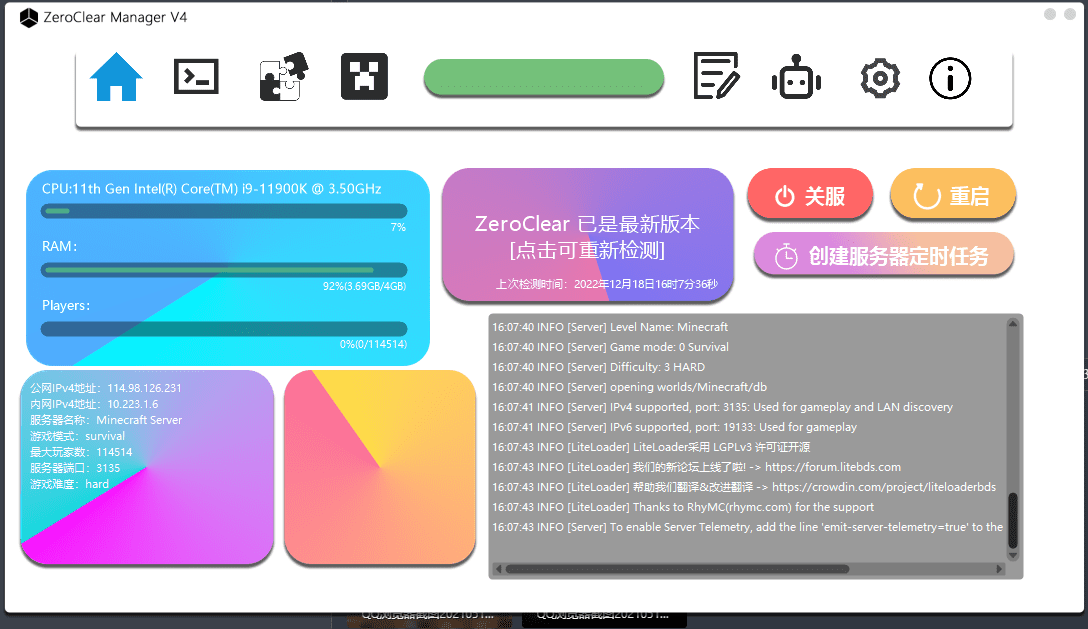Image resolution: width=1088 pixels, height=629 pixels.
Task: Click the 上次检测时间 last check timestamp
Action: point(606,284)
